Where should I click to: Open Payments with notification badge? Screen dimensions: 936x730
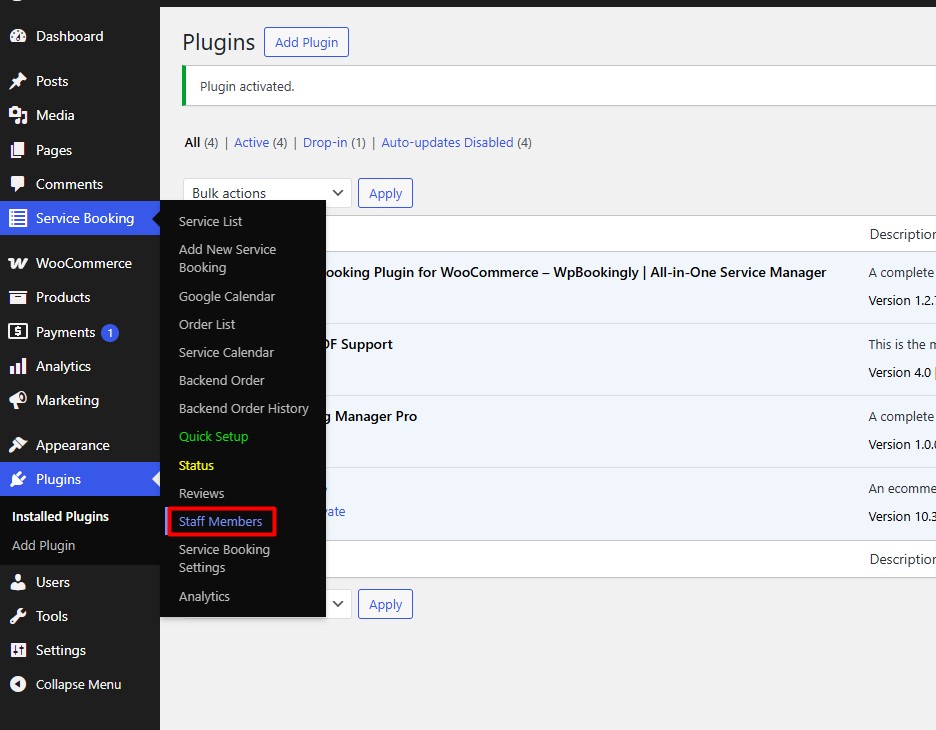point(66,332)
